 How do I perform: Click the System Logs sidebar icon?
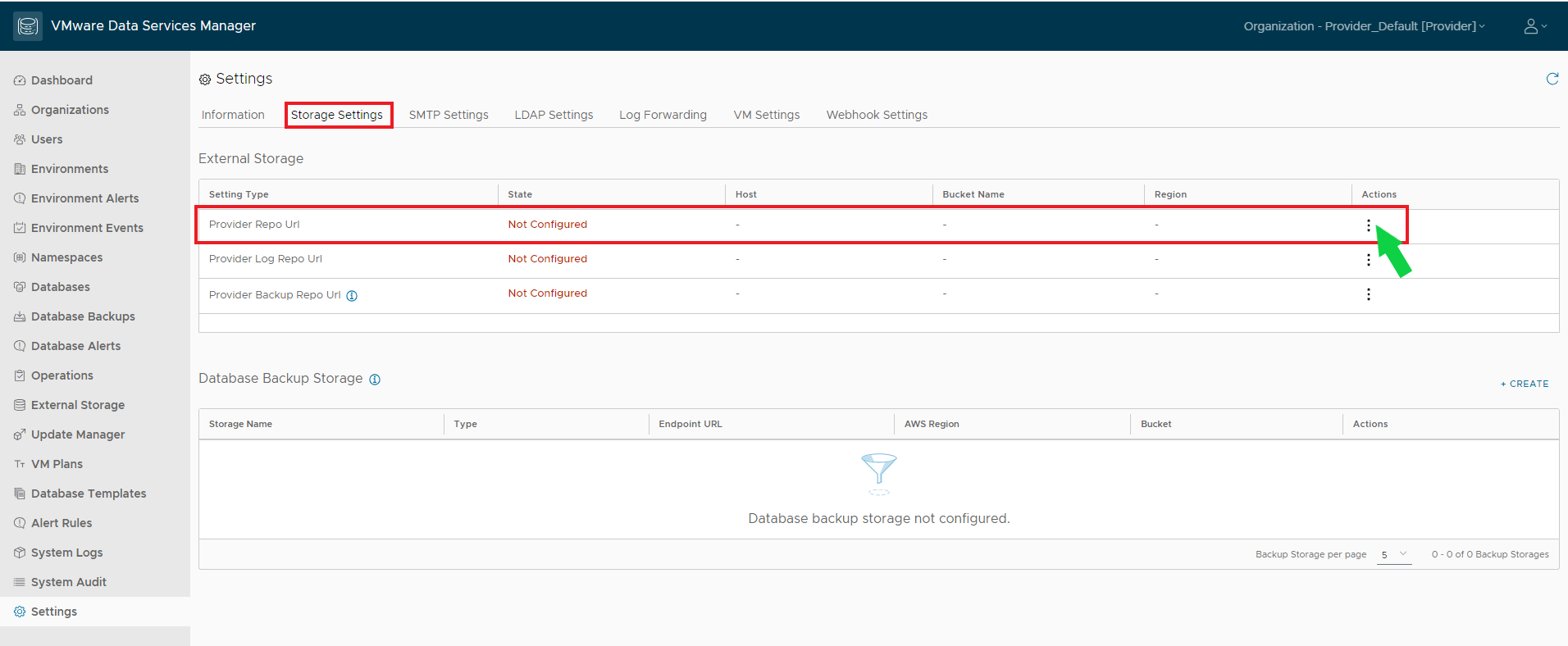pyautogui.click(x=20, y=553)
